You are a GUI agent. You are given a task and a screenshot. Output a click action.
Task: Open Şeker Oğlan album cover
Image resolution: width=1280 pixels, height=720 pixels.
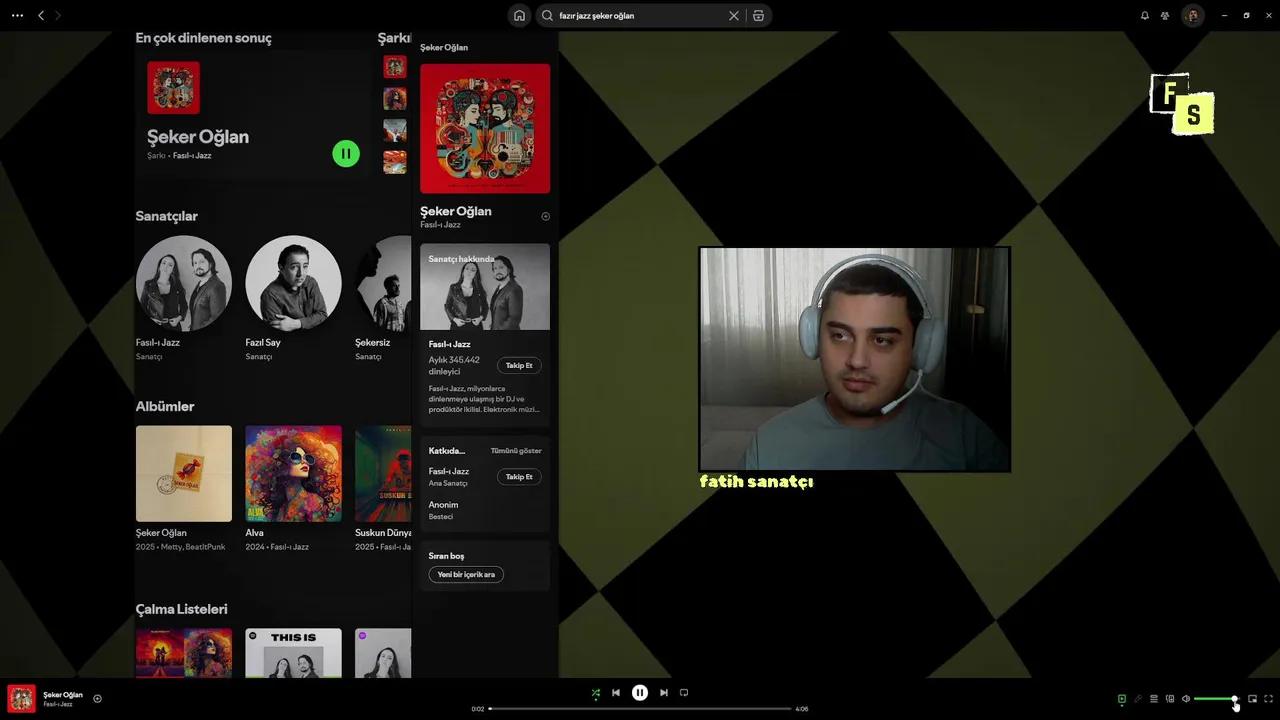[184, 474]
